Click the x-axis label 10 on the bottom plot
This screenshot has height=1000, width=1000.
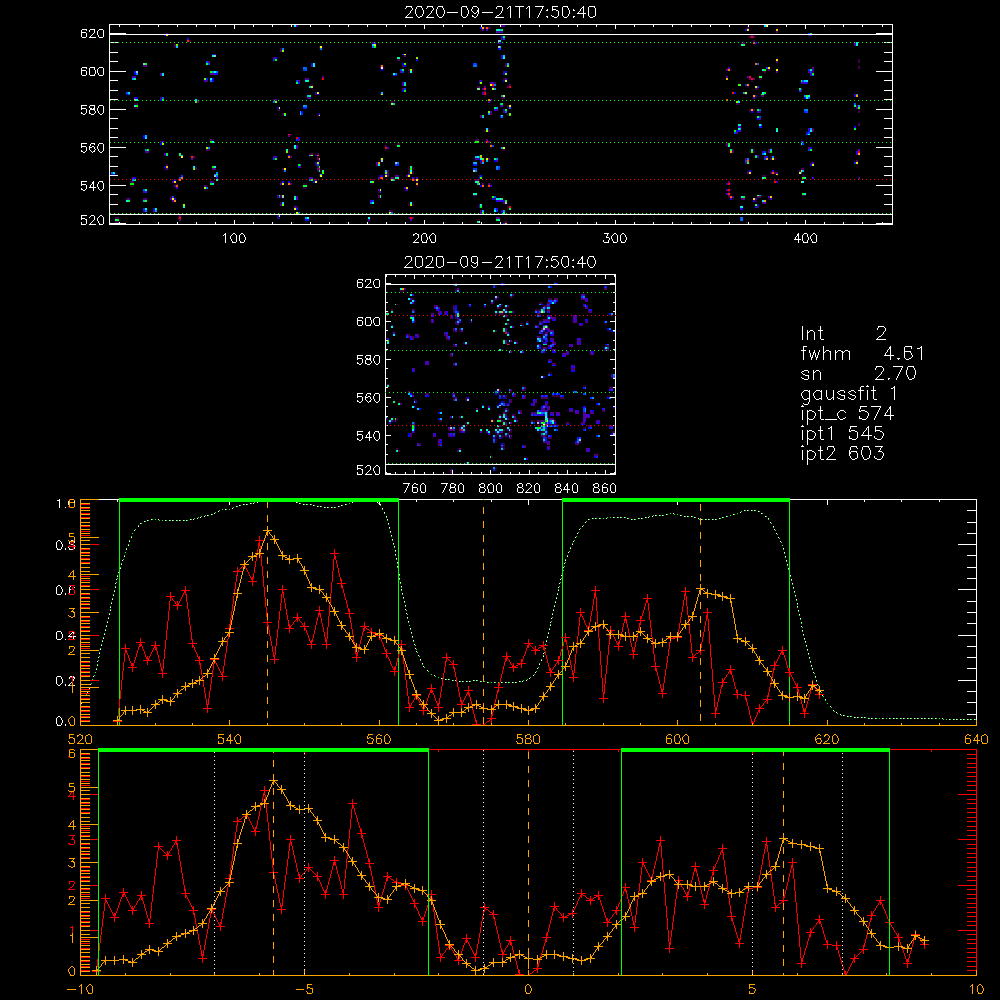[976, 990]
